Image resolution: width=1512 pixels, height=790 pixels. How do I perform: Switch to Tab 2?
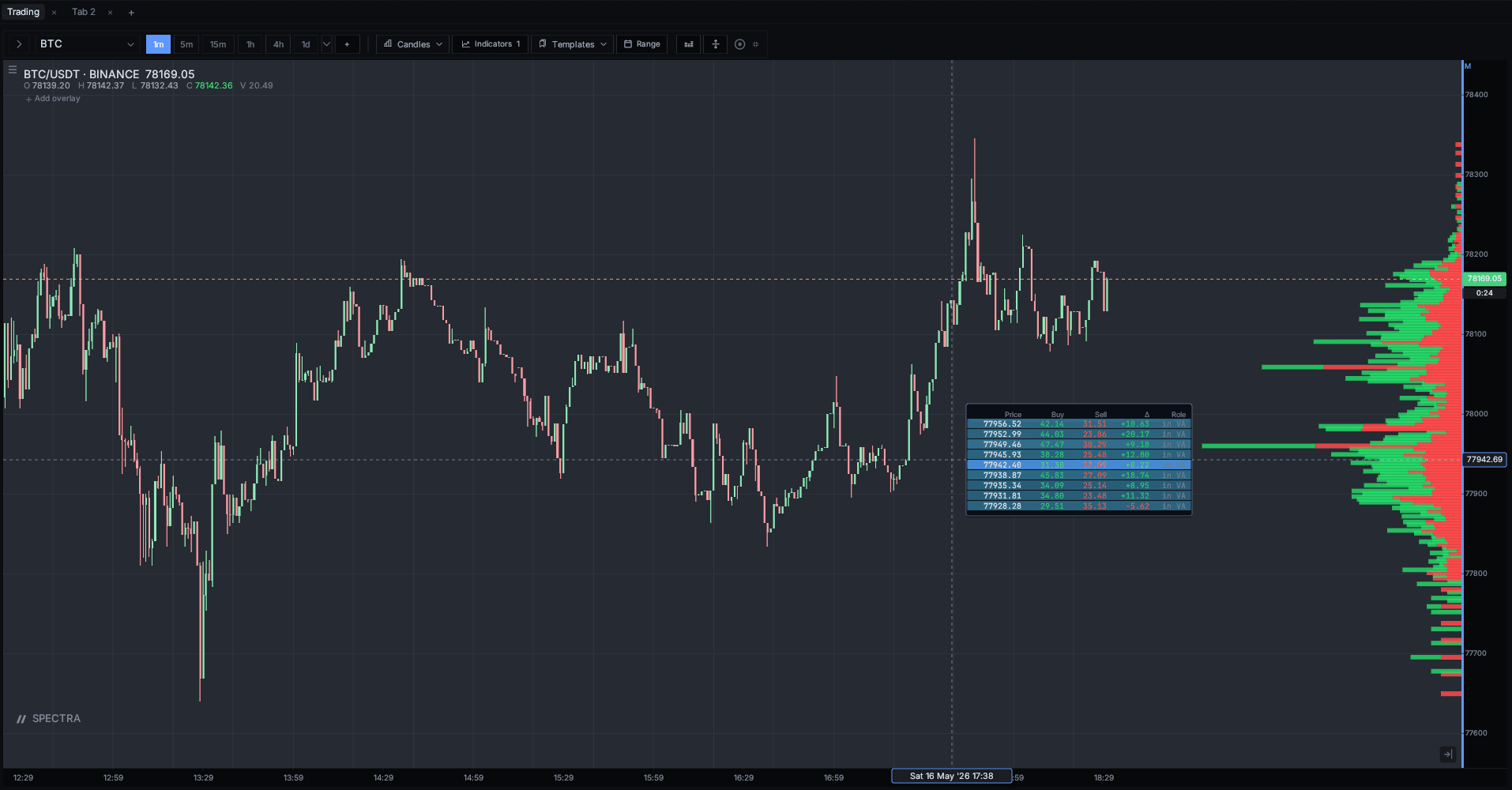coord(84,12)
